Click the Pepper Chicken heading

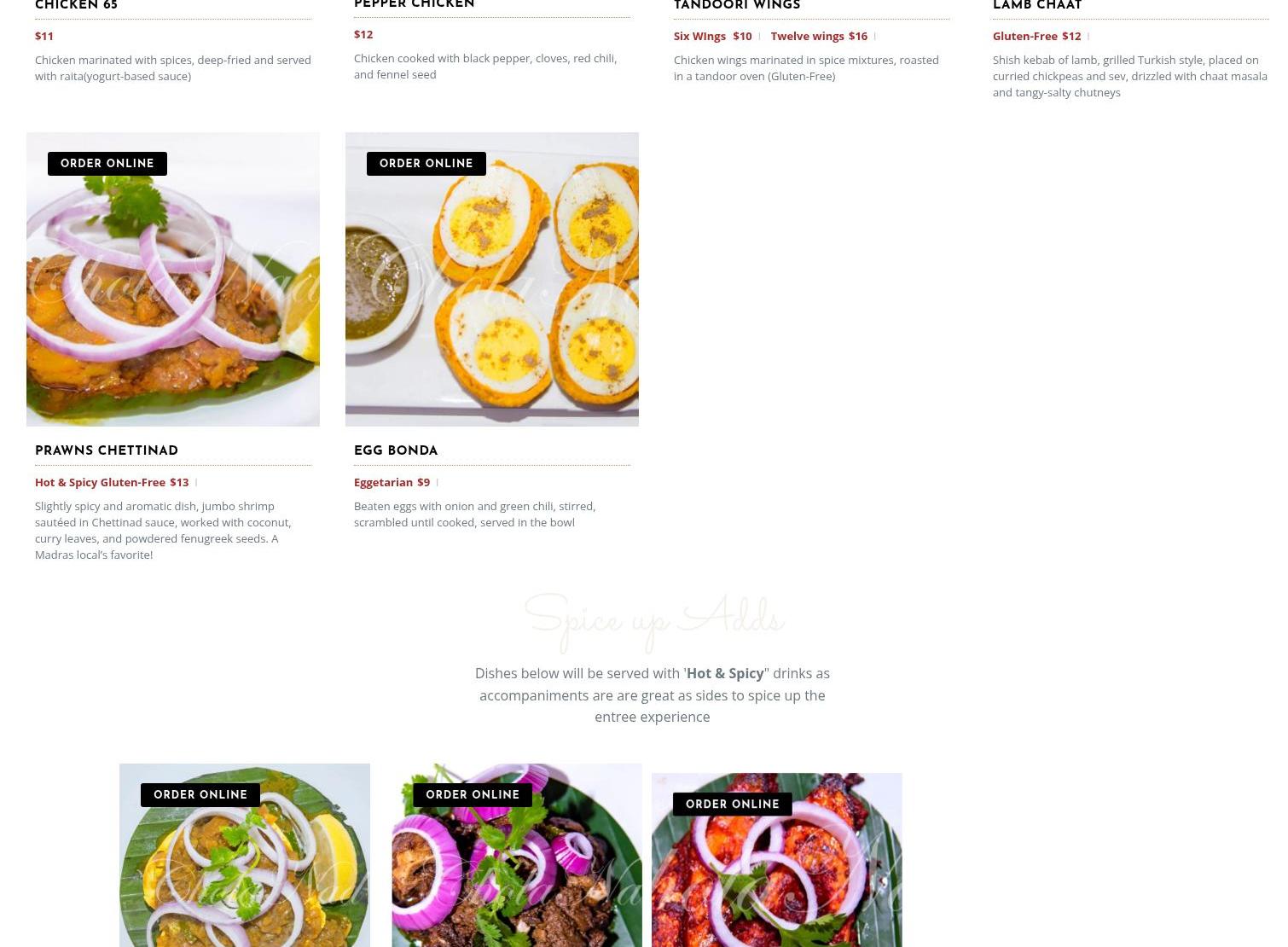pos(415,4)
